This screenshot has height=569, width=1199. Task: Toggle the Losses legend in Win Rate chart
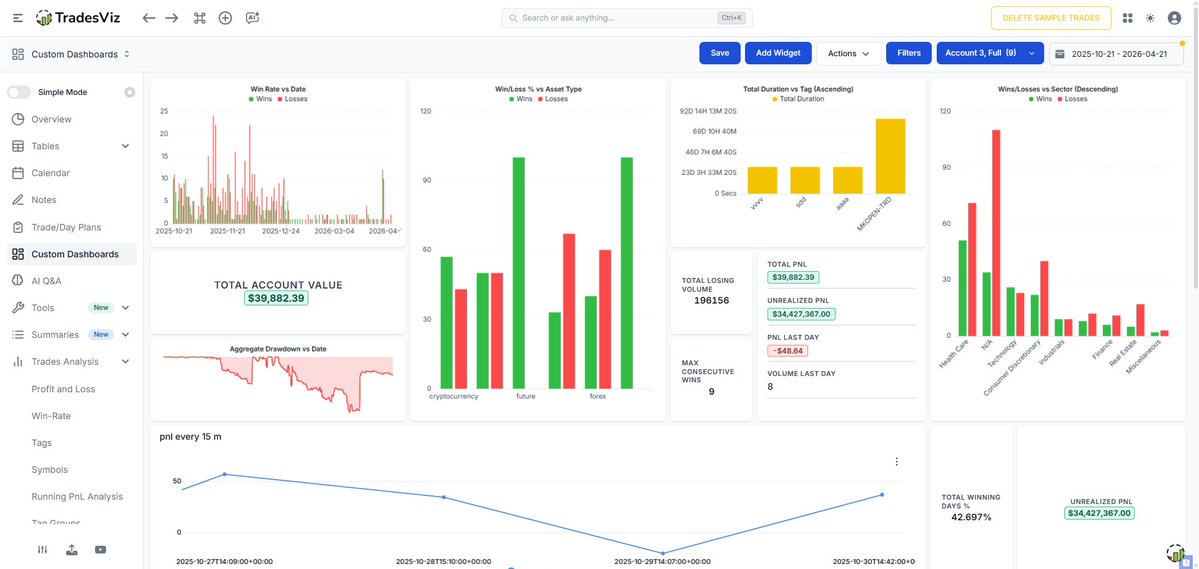(293, 99)
